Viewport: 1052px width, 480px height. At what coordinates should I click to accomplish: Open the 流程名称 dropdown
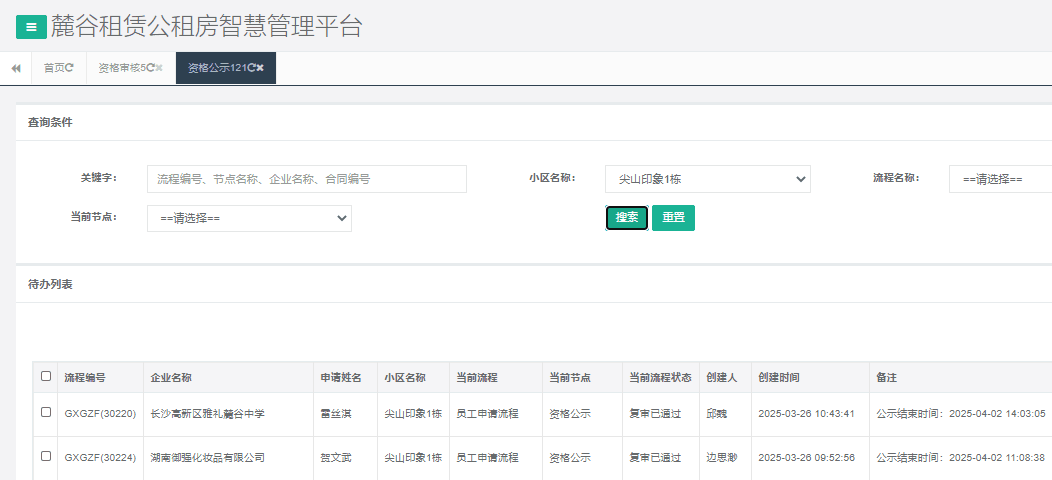999,179
